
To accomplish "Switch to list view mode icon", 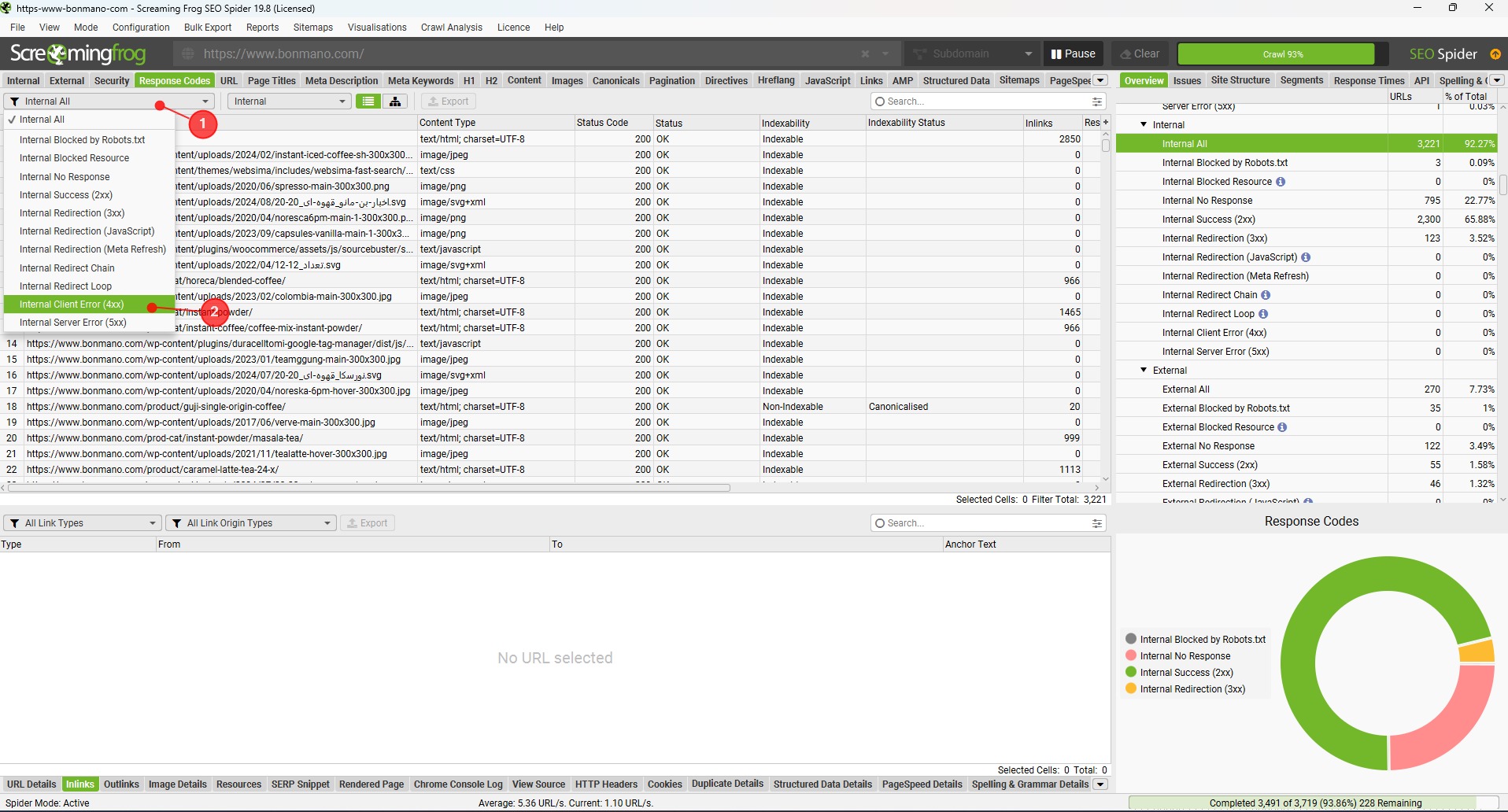I will [x=368, y=101].
